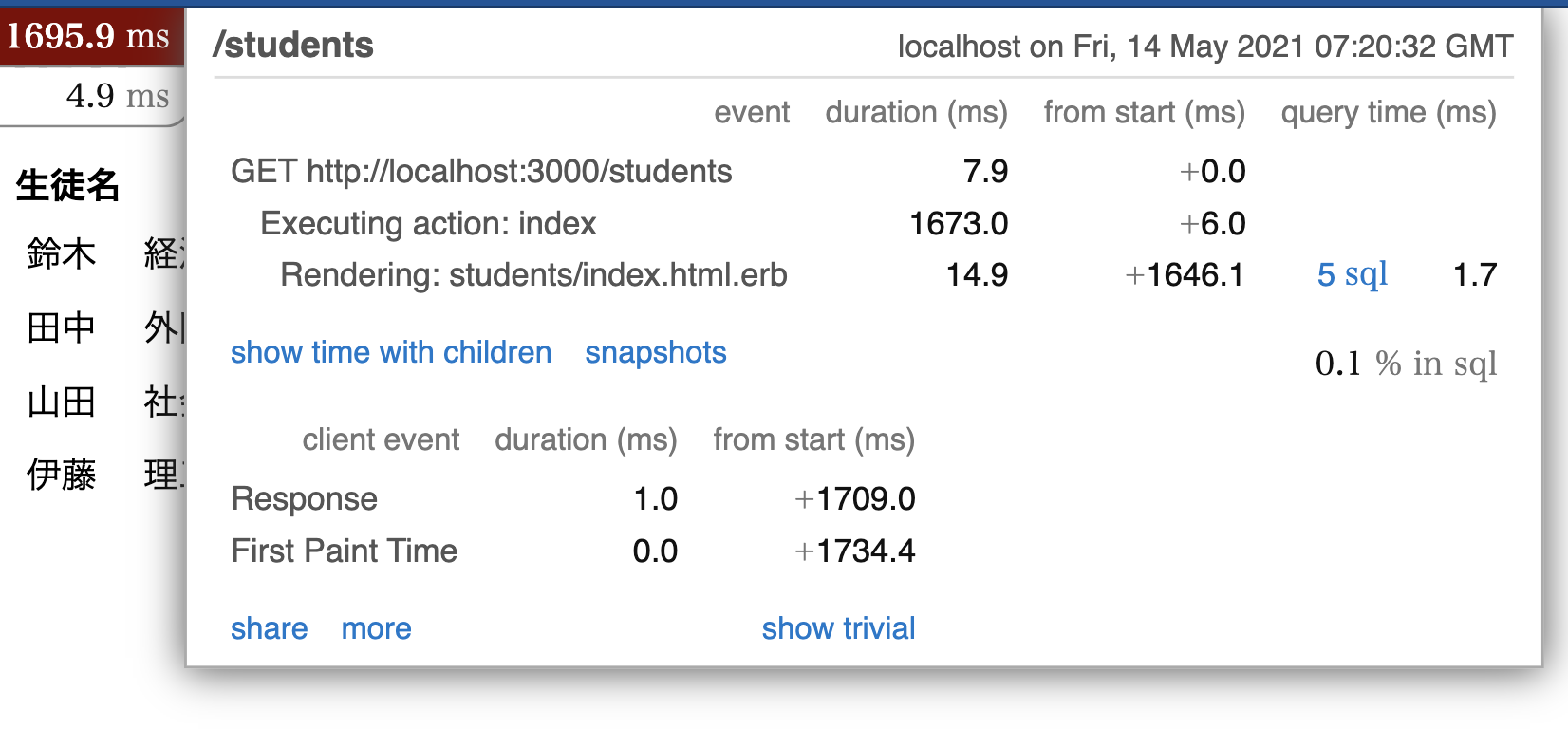The width and height of the screenshot is (1568, 729).
Task: Select Rendering: students/index.html.erb row
Action: coord(533,275)
